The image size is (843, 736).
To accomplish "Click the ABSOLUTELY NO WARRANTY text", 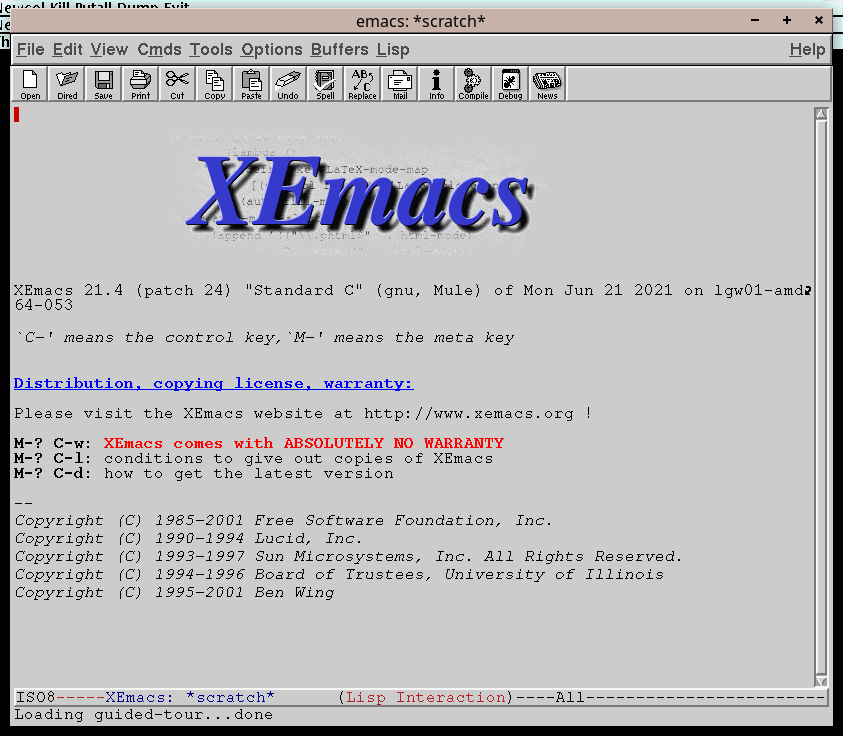I will [394, 444].
